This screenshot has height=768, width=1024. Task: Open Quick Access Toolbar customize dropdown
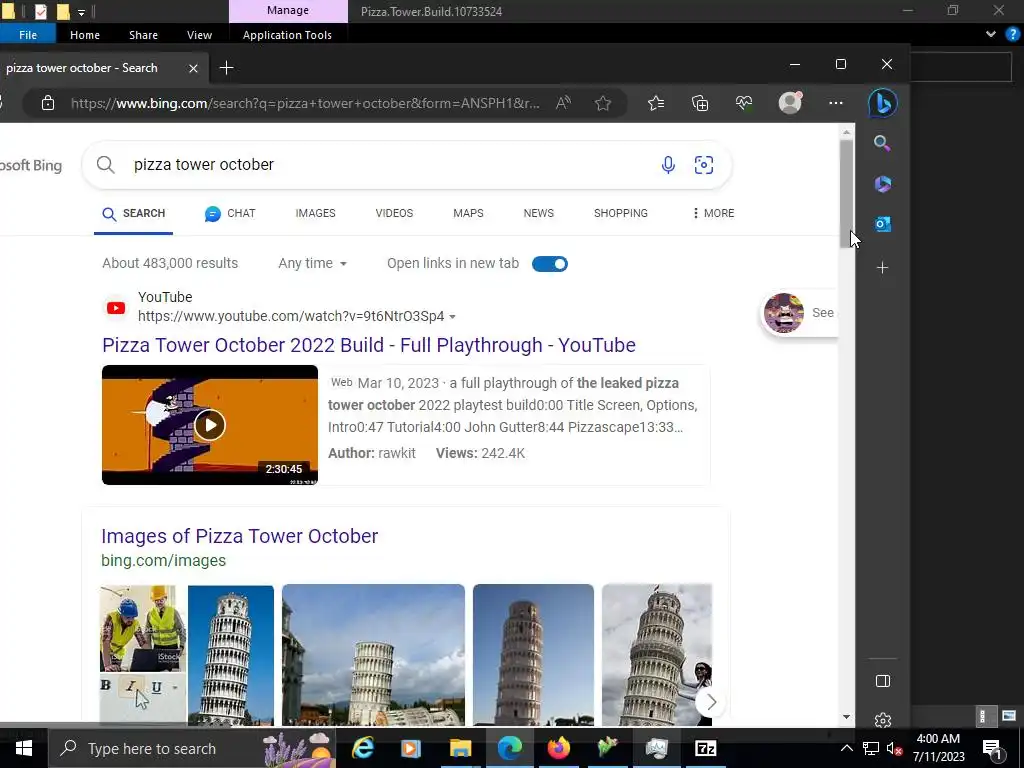pyautogui.click(x=82, y=12)
